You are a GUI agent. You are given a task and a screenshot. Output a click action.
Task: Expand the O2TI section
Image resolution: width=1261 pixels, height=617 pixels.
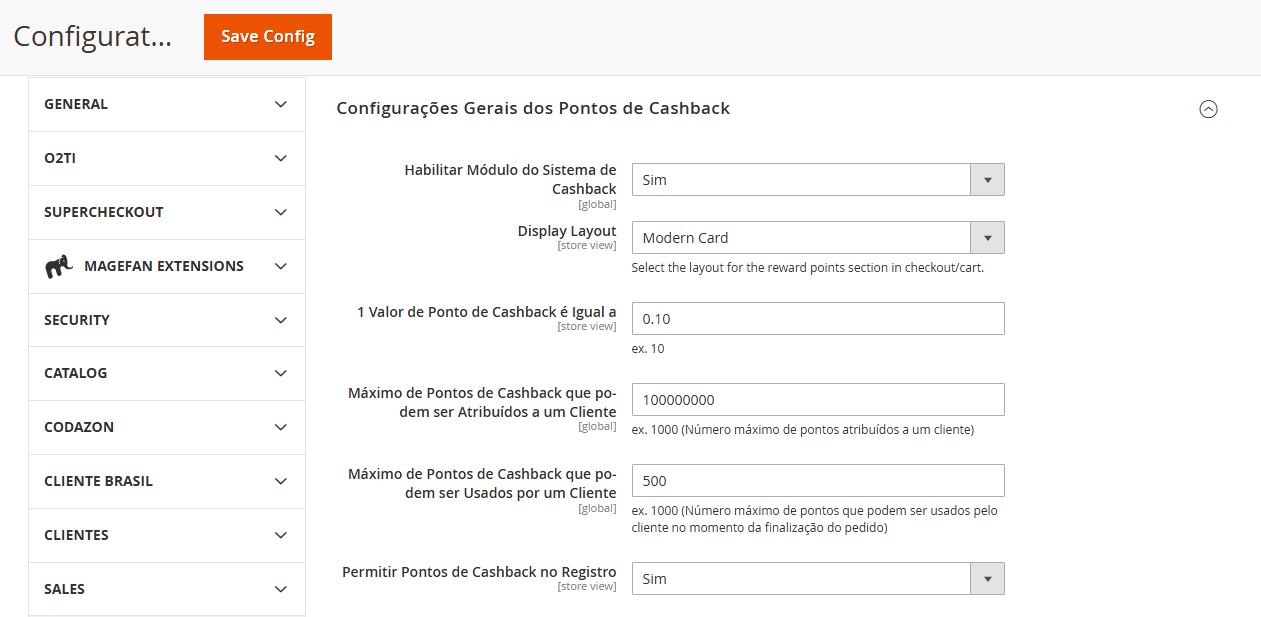pos(166,158)
